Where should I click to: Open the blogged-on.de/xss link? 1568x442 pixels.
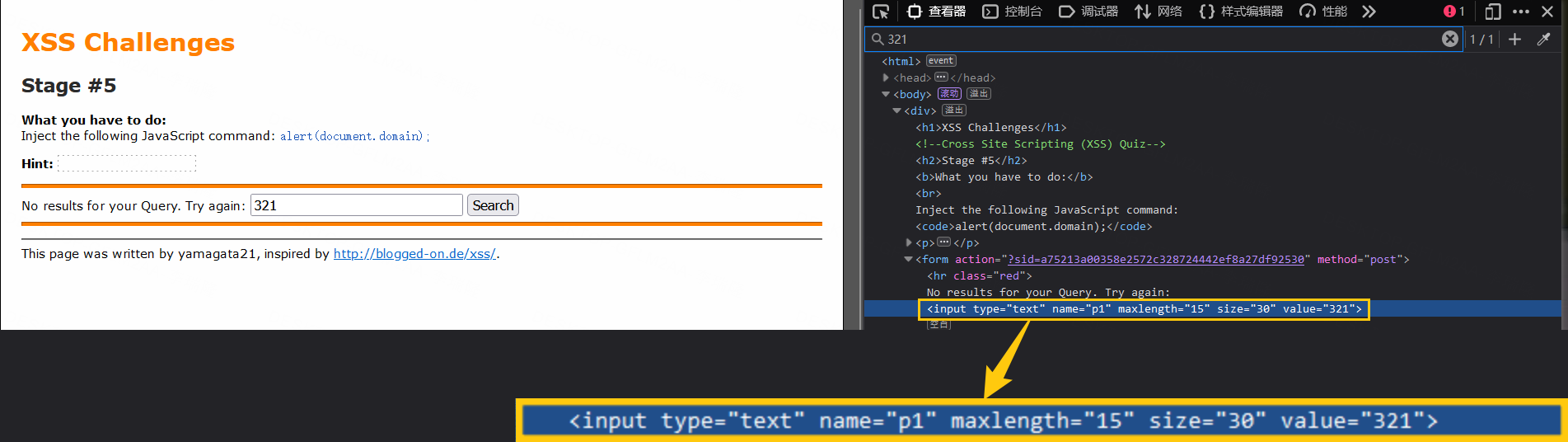414,254
